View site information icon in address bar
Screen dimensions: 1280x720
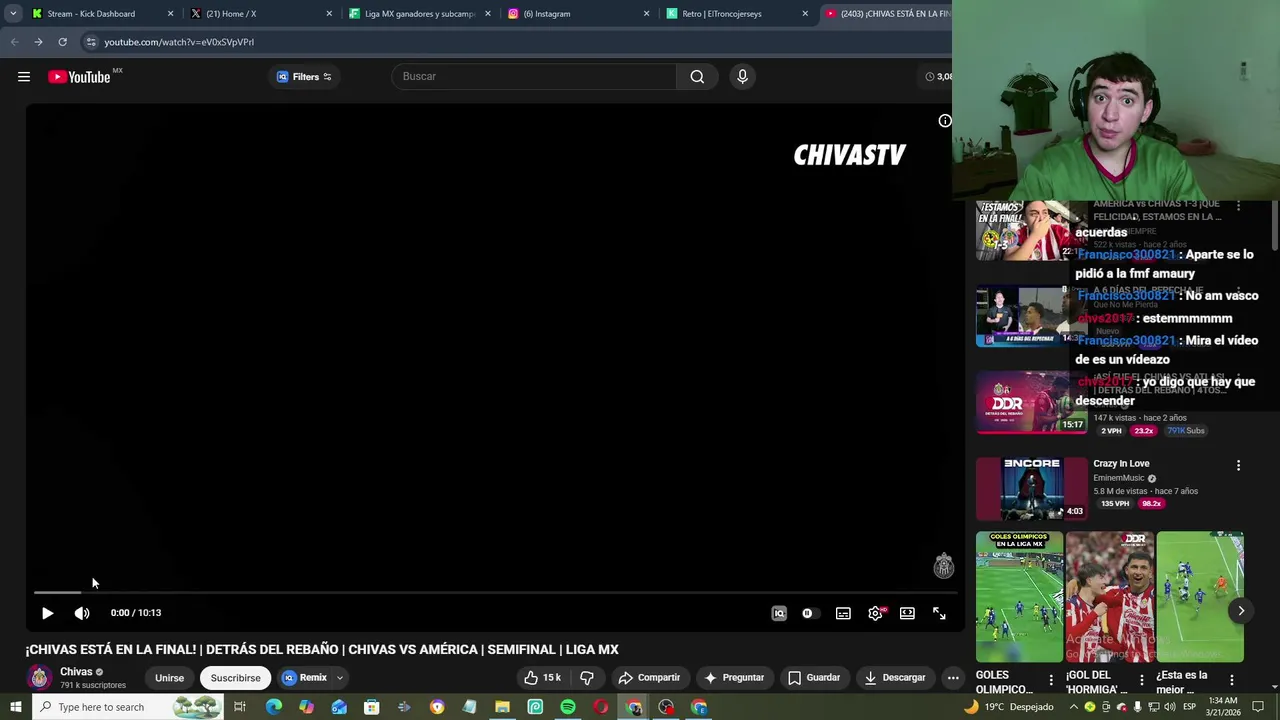[90, 42]
